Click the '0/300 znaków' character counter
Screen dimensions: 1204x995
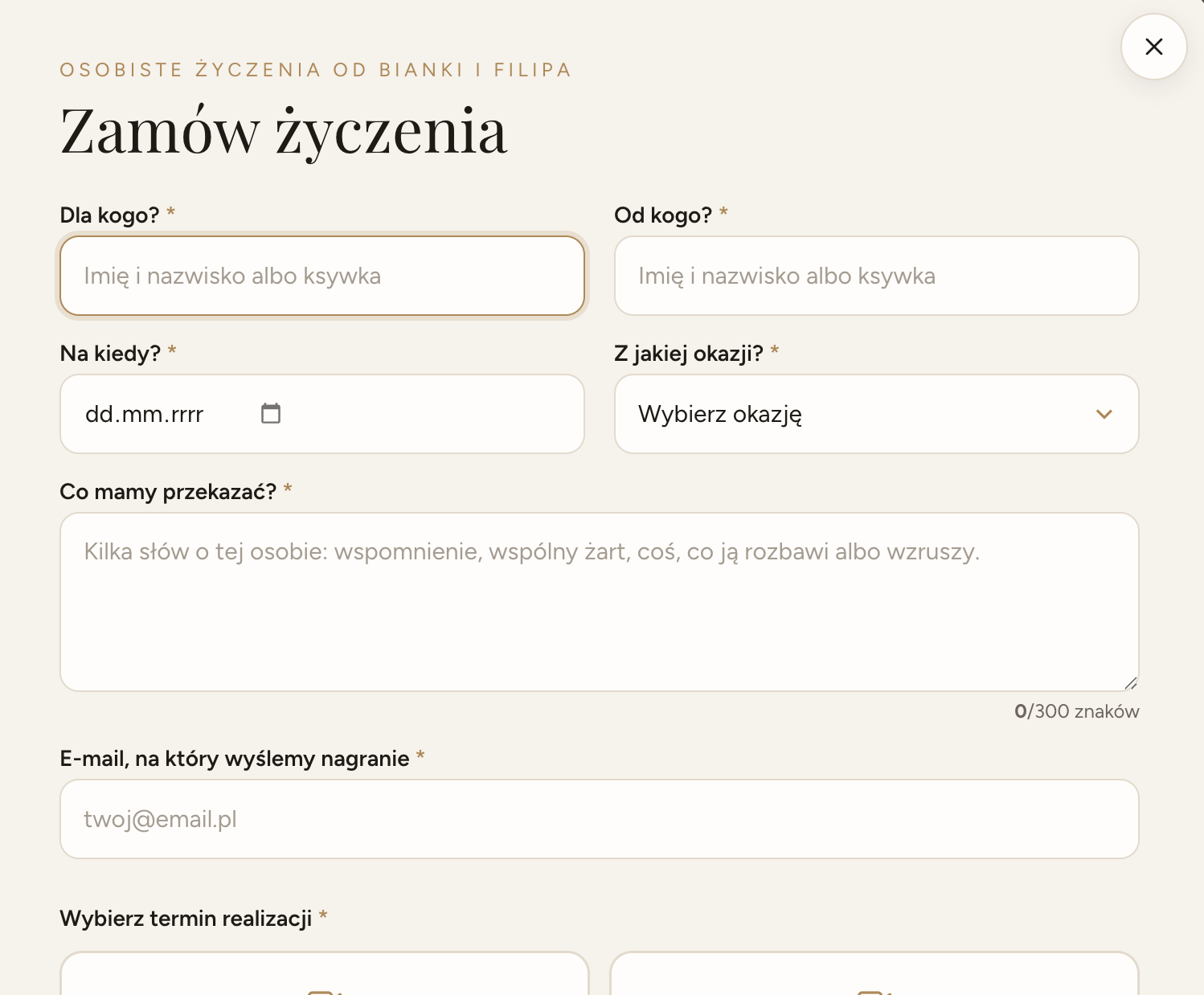pos(1077,711)
